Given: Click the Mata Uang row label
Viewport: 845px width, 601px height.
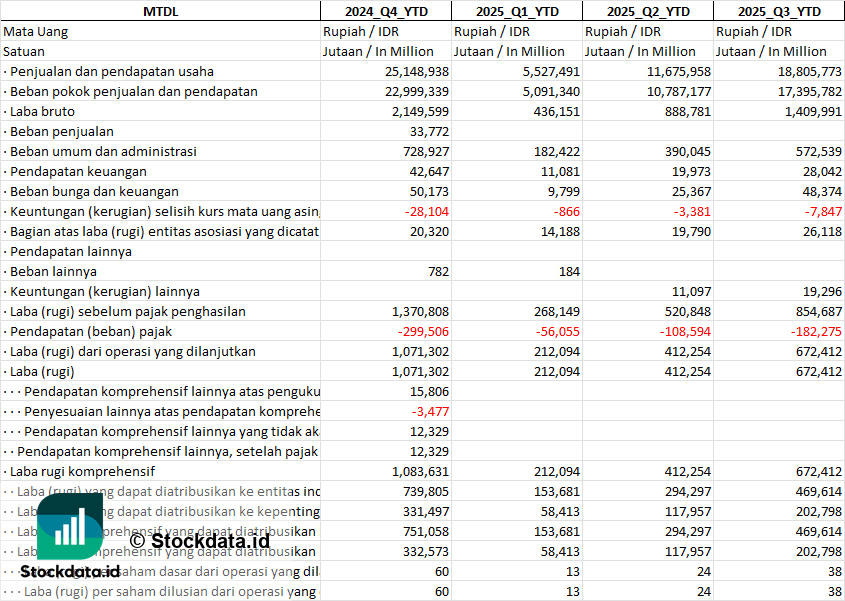Looking at the screenshot, I should 36,31.
